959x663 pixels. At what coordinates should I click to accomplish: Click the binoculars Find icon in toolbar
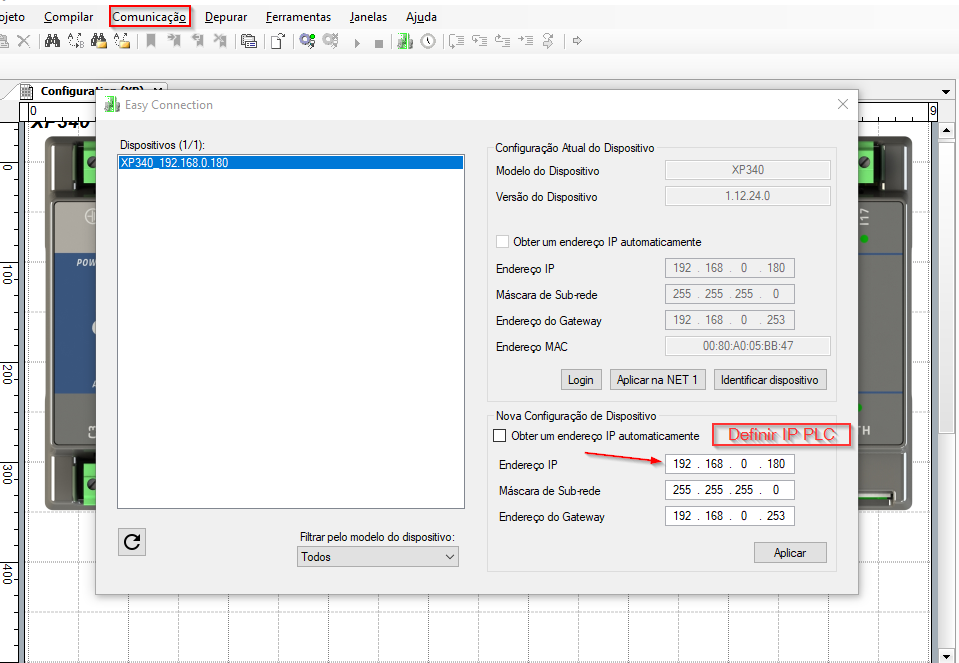coord(53,41)
